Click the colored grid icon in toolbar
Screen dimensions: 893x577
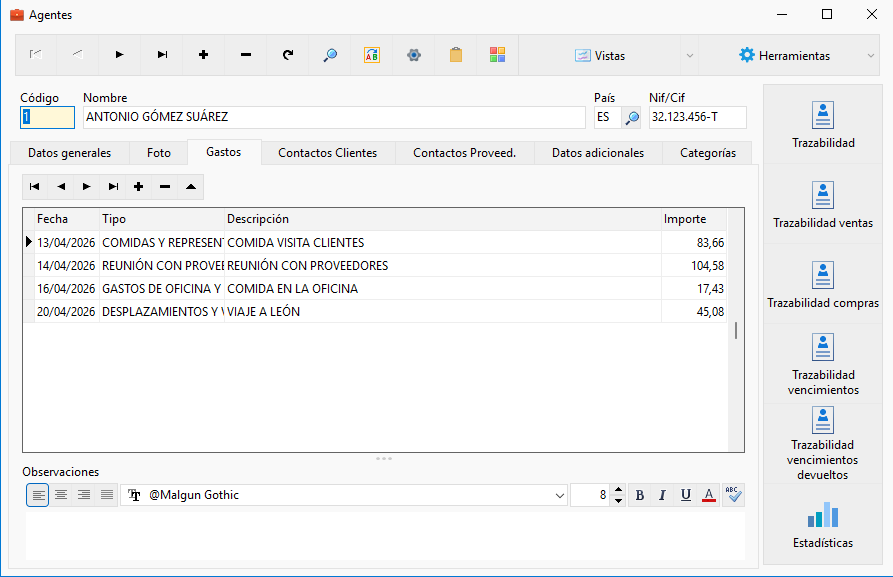[x=497, y=55]
